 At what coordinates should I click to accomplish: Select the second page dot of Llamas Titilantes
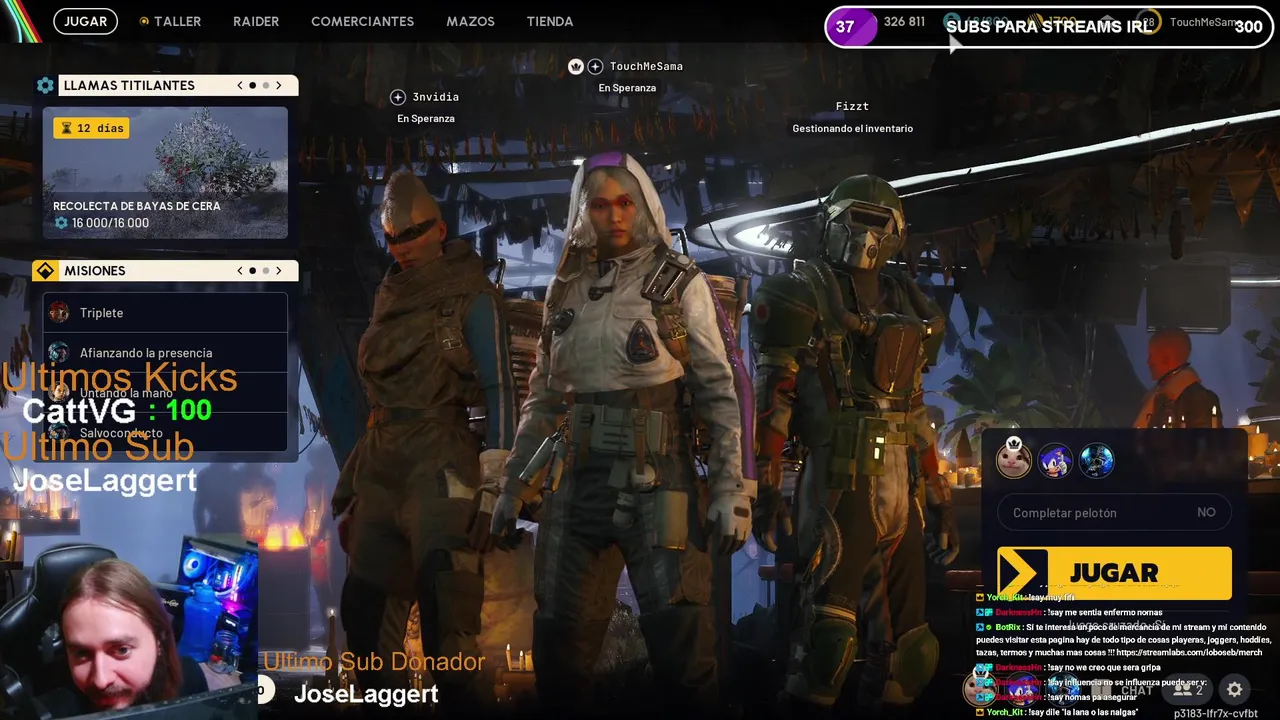pos(265,85)
